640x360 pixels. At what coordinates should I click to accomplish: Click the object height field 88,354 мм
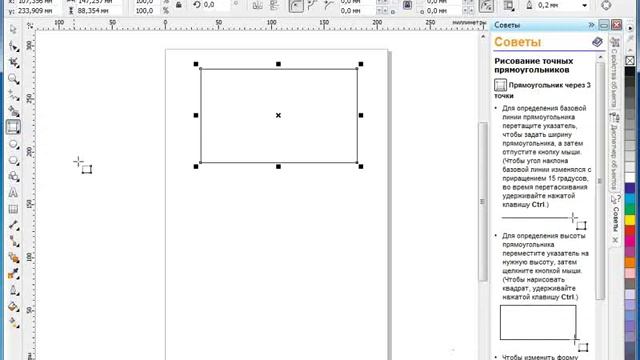click(99, 11)
